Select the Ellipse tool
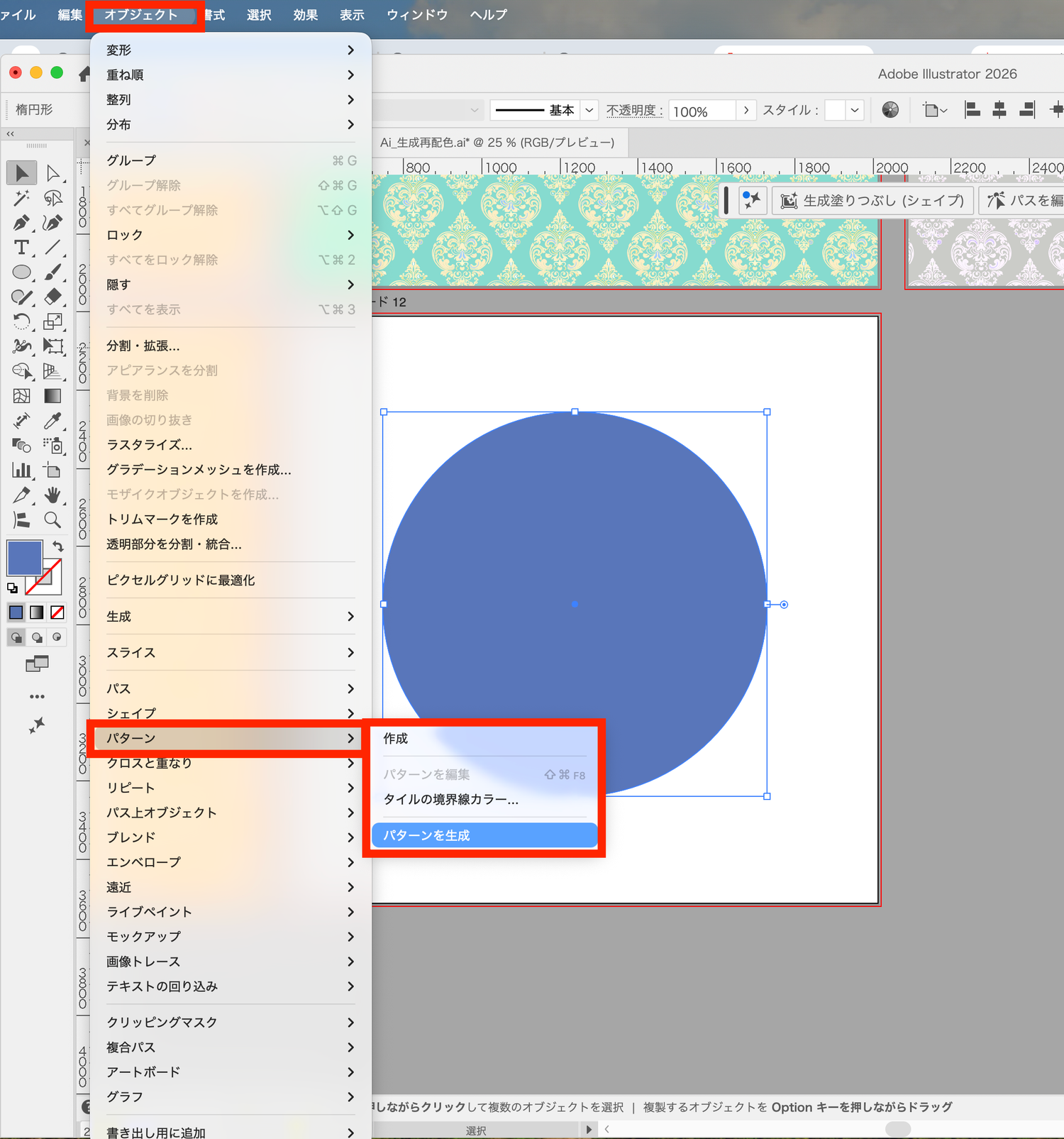This screenshot has height=1139, width=1064. (22, 272)
